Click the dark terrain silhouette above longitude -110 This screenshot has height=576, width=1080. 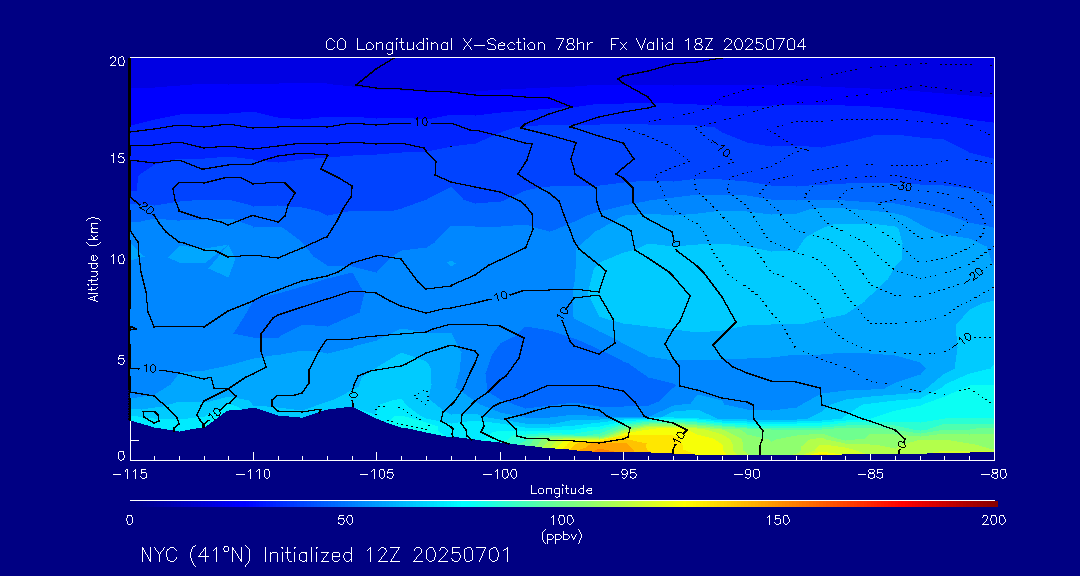[x=255, y=434]
